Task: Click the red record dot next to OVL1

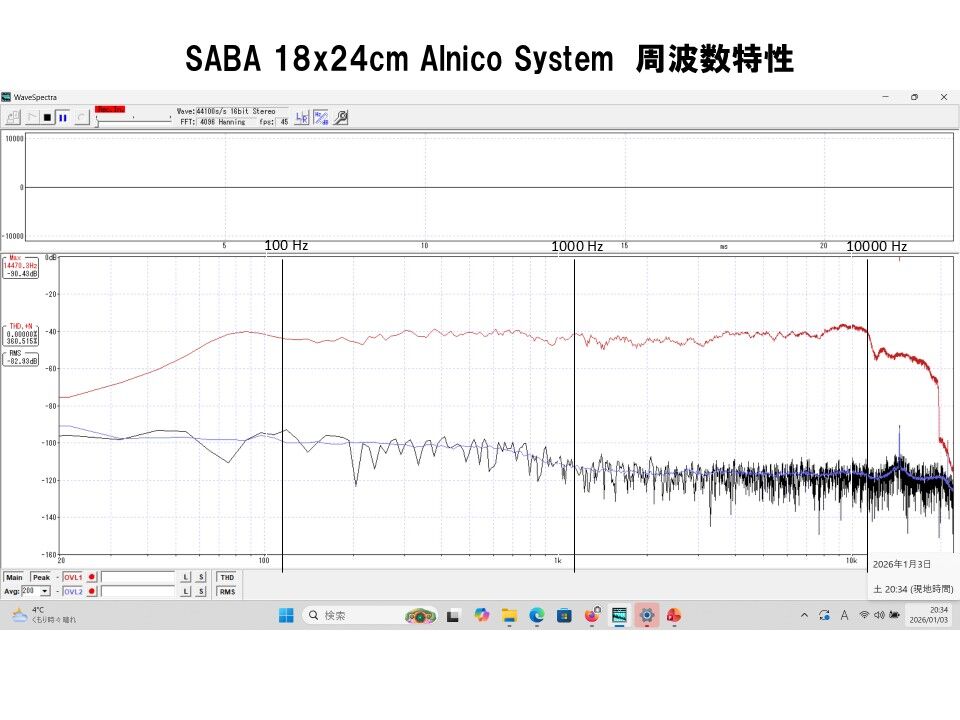Action: [x=92, y=577]
